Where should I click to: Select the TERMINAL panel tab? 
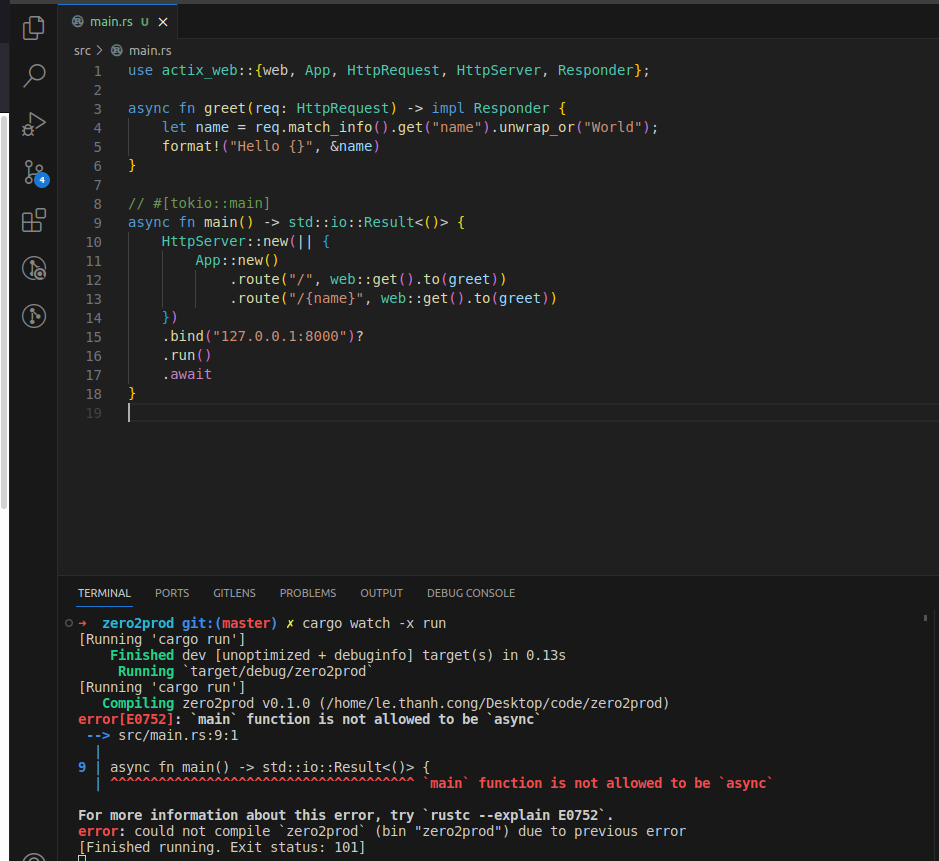(104, 593)
